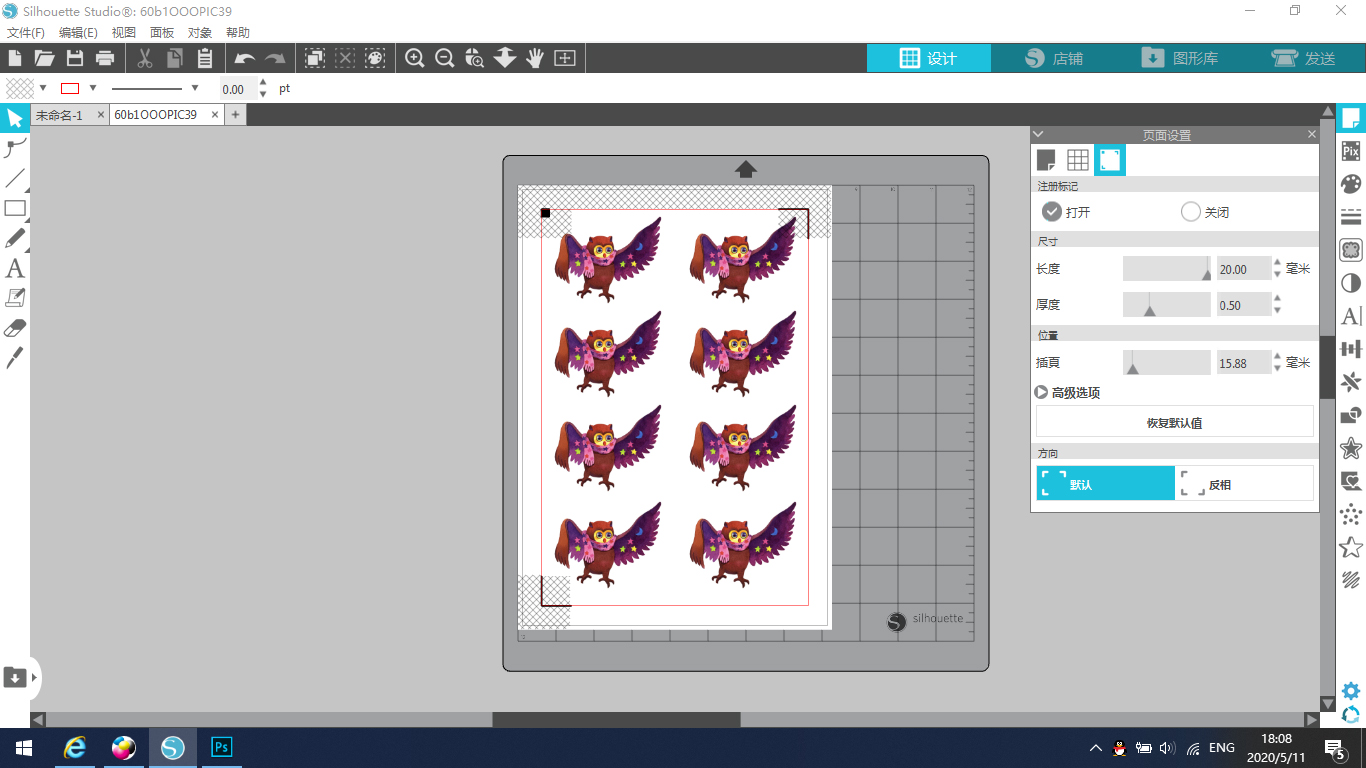Cut selection with the scissors icon
The height and width of the screenshot is (768, 1366).
(145, 58)
